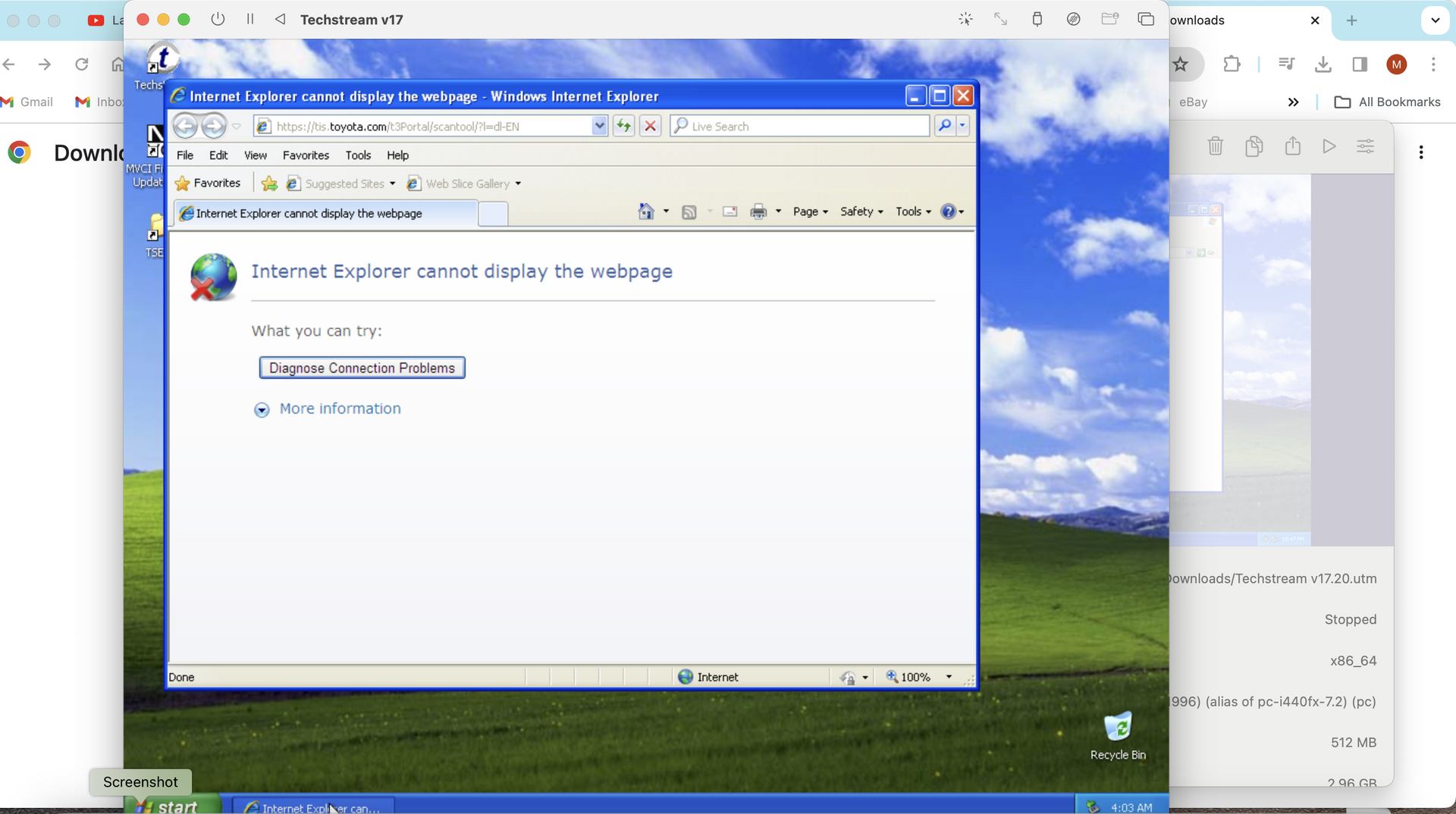Screen dimensions: 1456x814
Task: Open the Recycle Bin on desktop
Action: (1118, 735)
